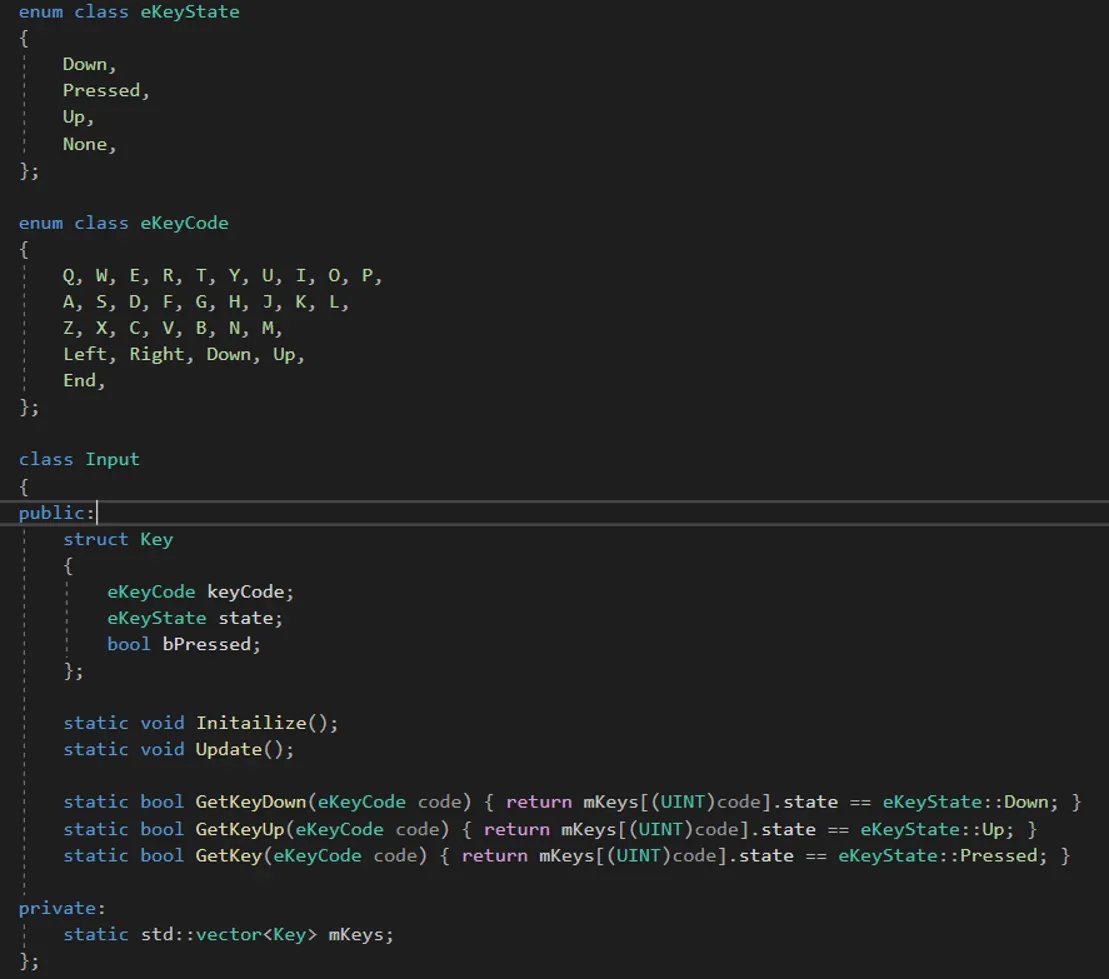Click "state;" in the "eKeyState state;" line

[250, 618]
